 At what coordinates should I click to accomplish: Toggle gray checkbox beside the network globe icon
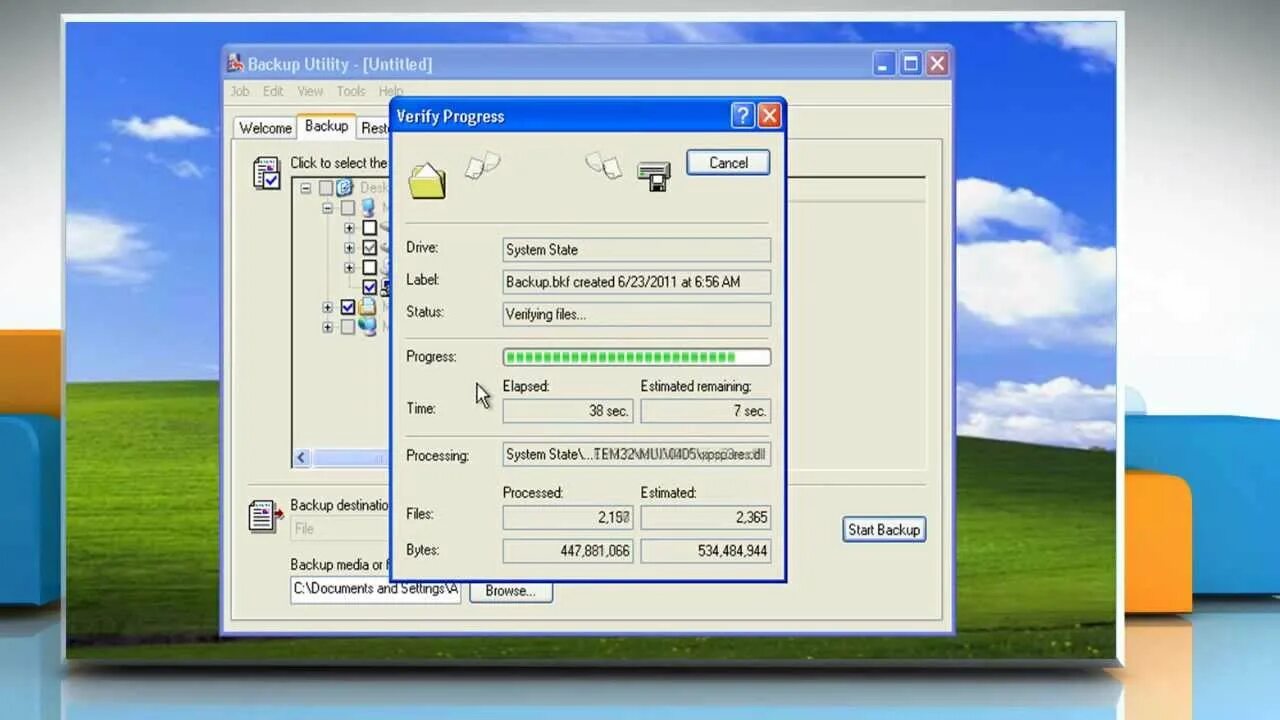pos(347,326)
